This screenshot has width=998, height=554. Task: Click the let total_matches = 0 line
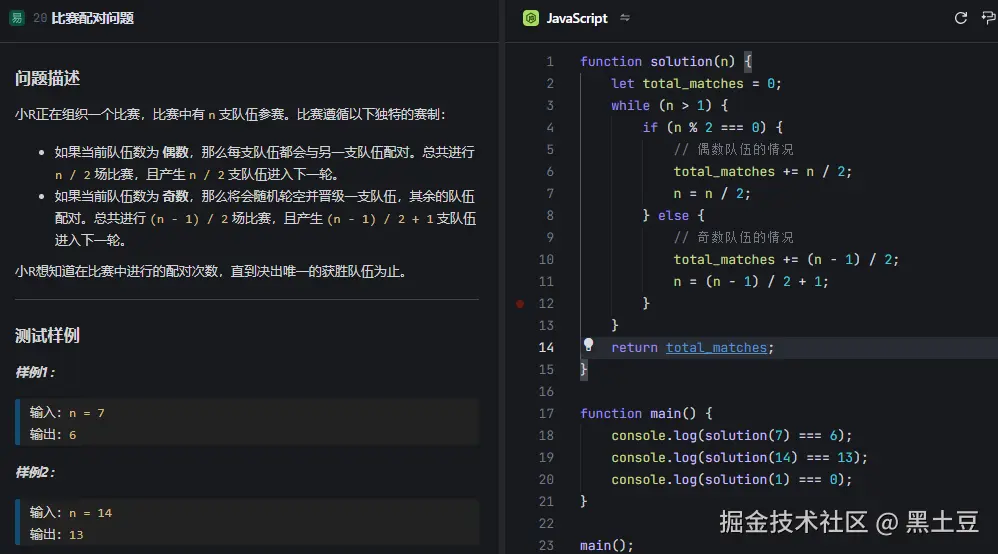point(696,83)
